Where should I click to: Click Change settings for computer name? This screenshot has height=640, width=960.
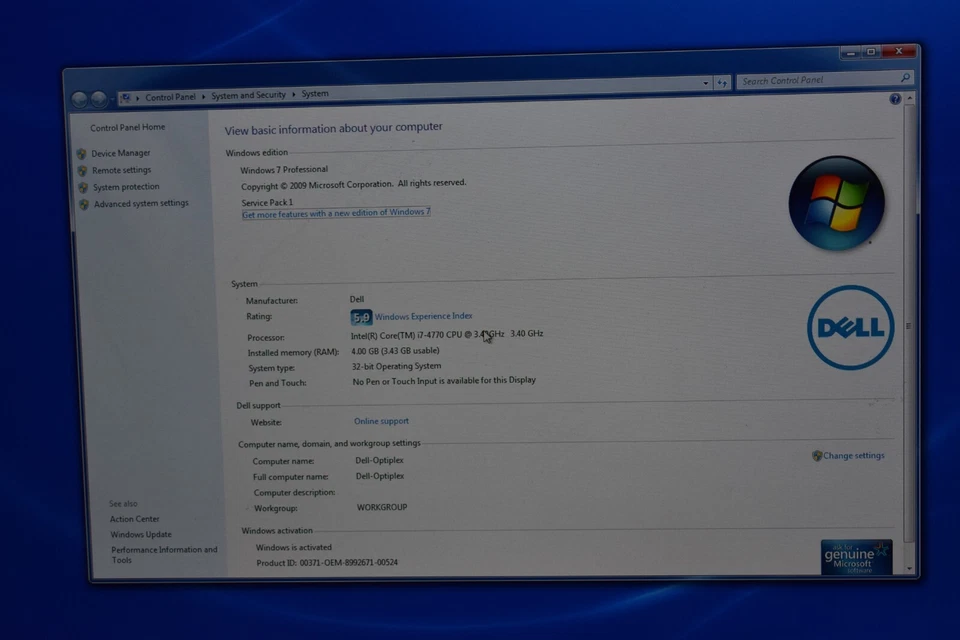[853, 456]
